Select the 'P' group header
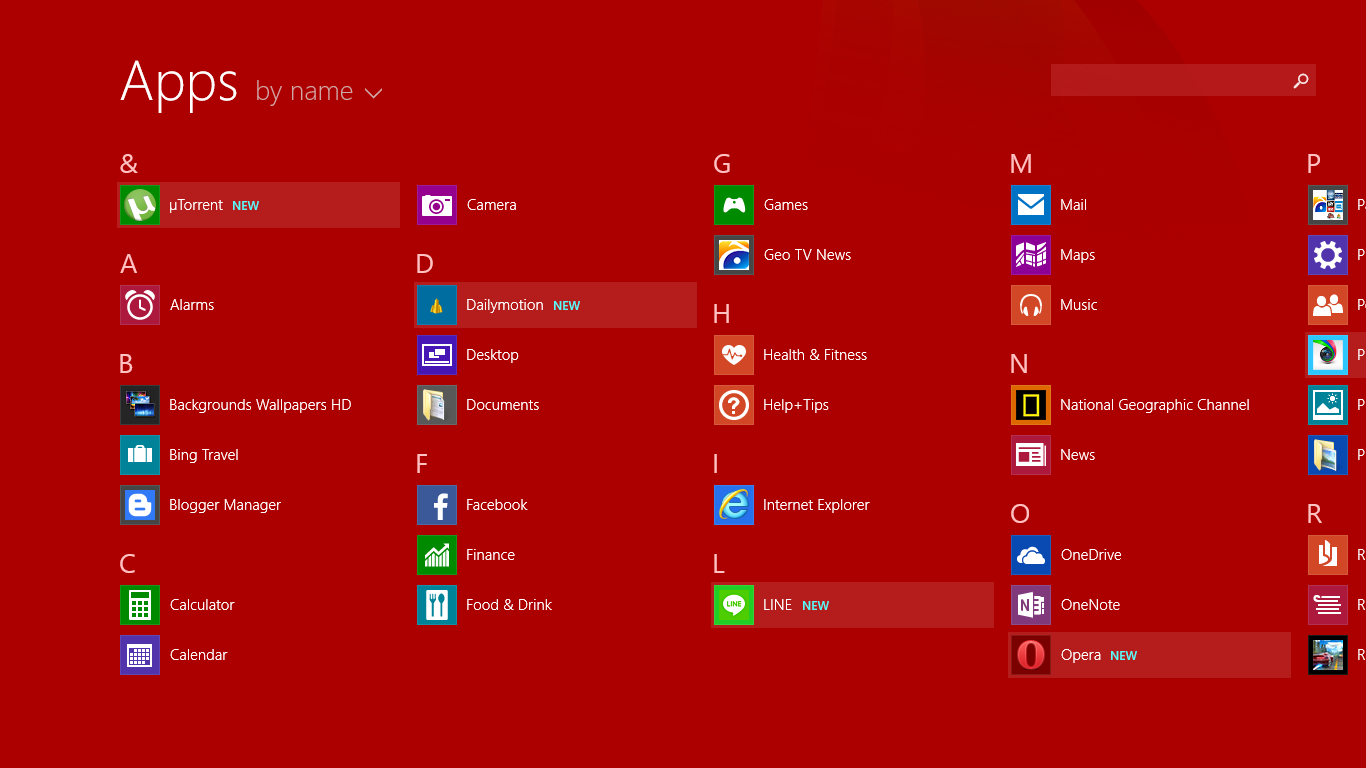Image resolution: width=1366 pixels, height=768 pixels. click(x=1314, y=164)
